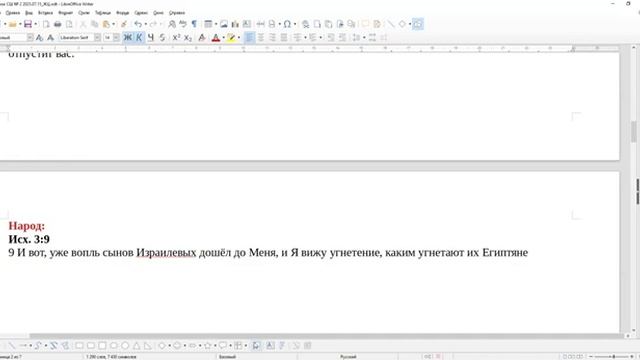This screenshot has width=640, height=360.
Task: Open the Вставка menu
Action: pyautogui.click(x=45, y=13)
